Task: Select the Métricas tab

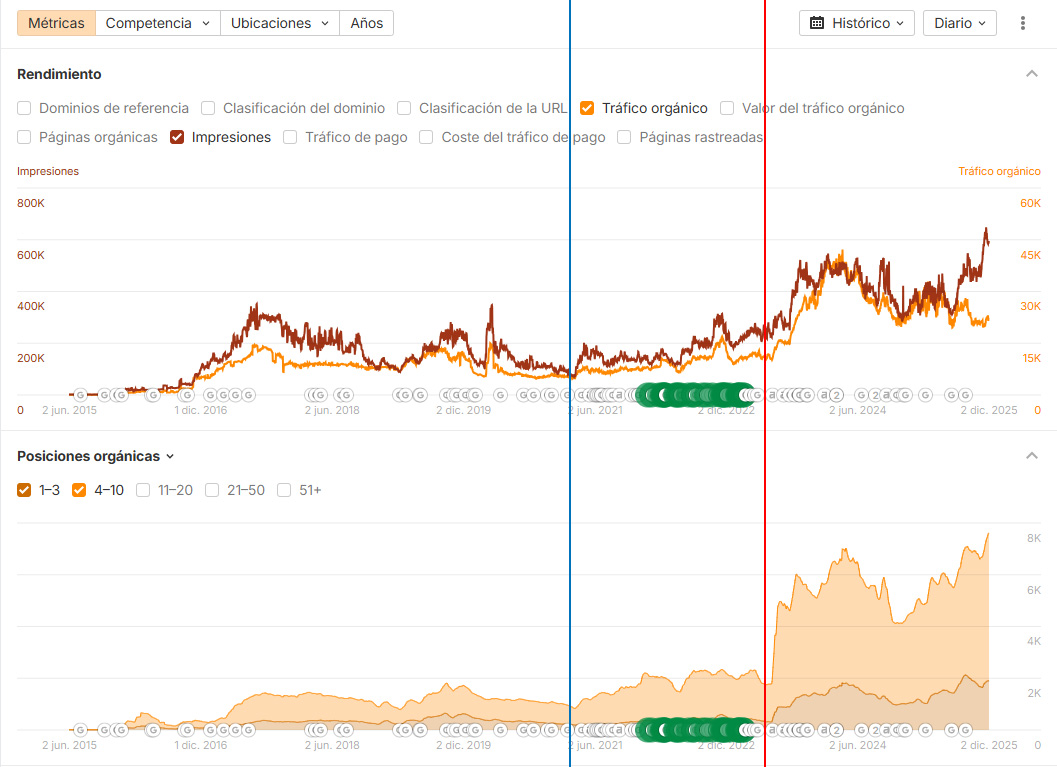Action: (x=57, y=23)
